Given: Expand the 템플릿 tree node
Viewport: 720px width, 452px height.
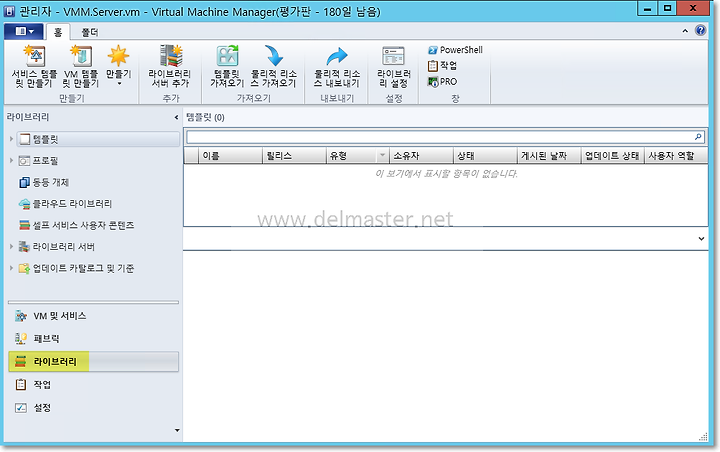Looking at the screenshot, I should click(11, 139).
